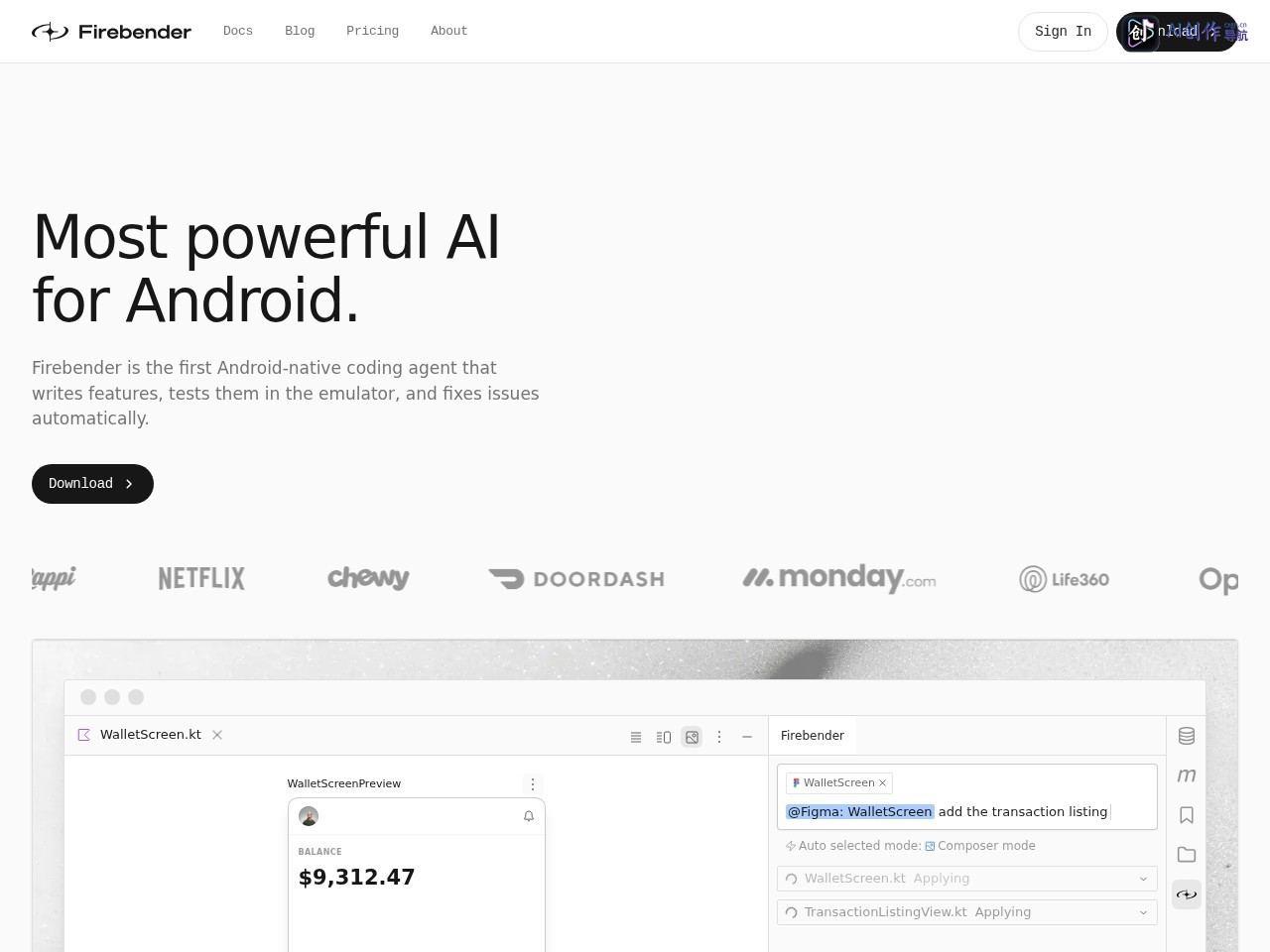Click the monday.com logo
The height and width of the screenshot is (952, 1270).
(839, 578)
